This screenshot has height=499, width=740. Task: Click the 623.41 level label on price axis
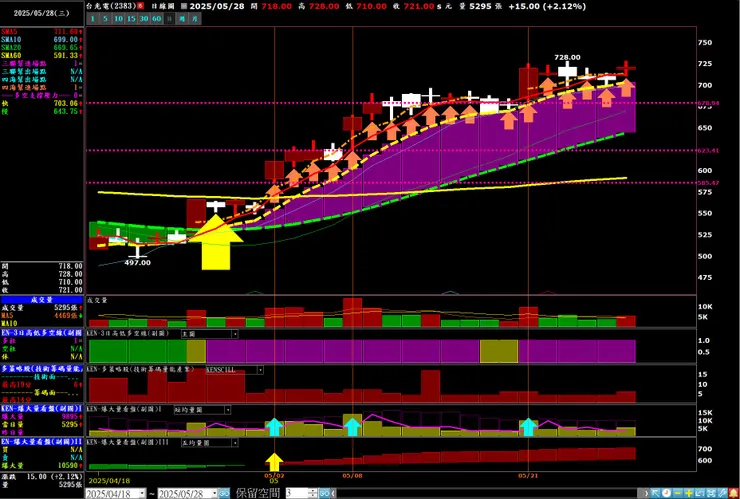coord(709,151)
